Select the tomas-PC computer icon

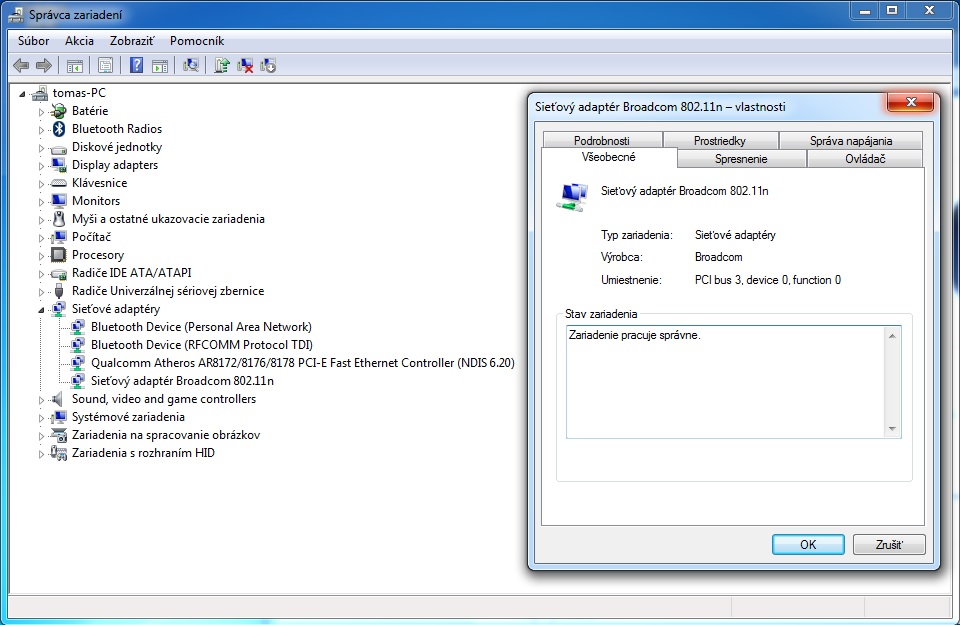pos(40,93)
